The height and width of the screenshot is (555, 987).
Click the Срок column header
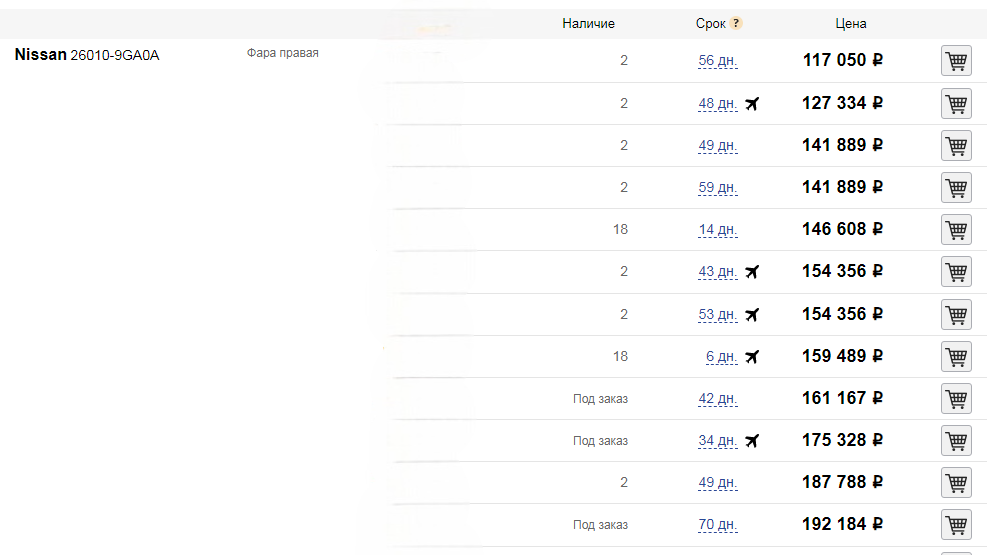(x=710, y=24)
